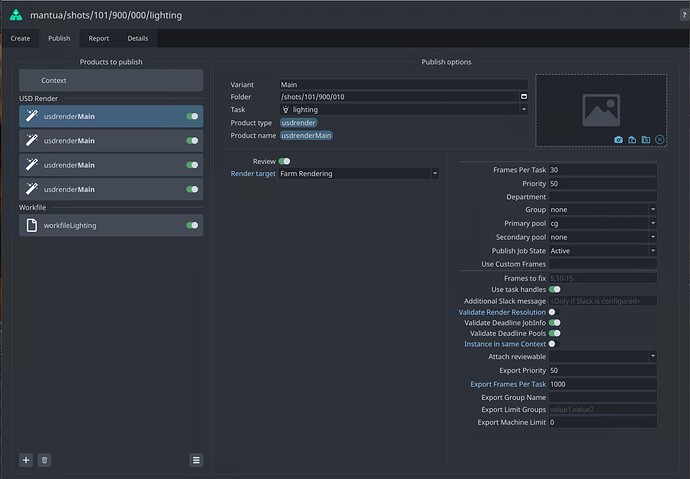Select the Publish tab
Screen dimensions: 690x479
coord(59,38)
